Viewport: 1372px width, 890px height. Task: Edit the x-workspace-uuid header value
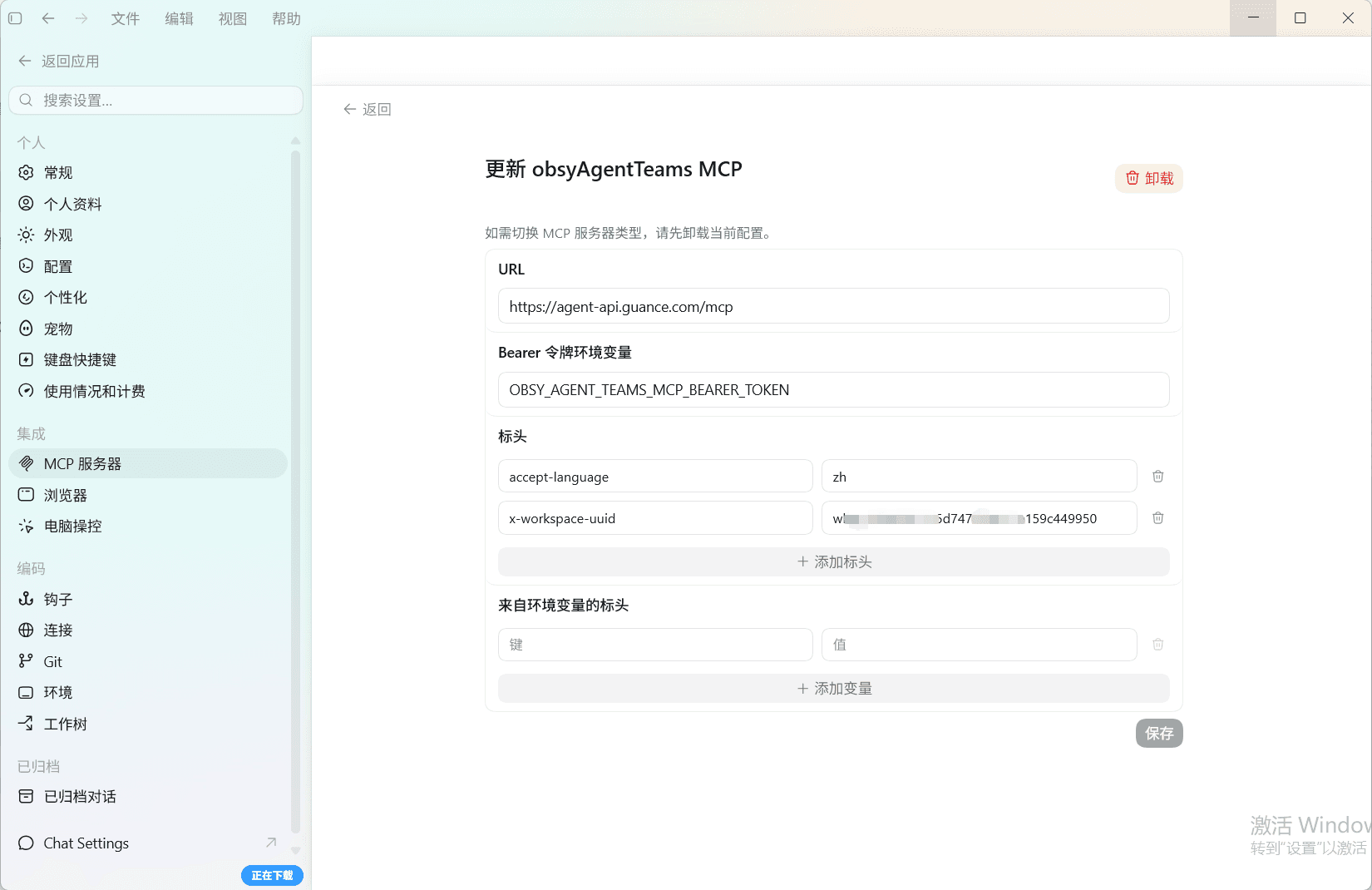tap(980, 518)
